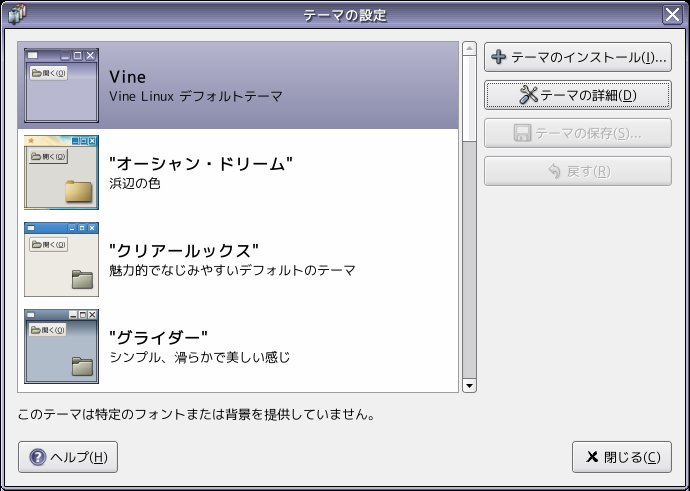The height and width of the screenshot is (491, 690).
Task: Click the "浜辺の色" description text
Action: (x=135, y=183)
